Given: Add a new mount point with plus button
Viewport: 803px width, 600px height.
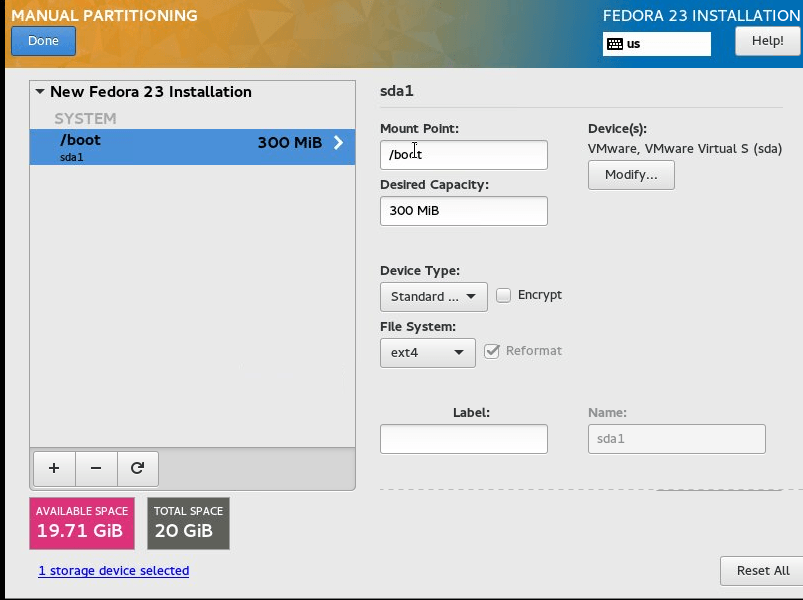Looking at the screenshot, I should [54, 468].
